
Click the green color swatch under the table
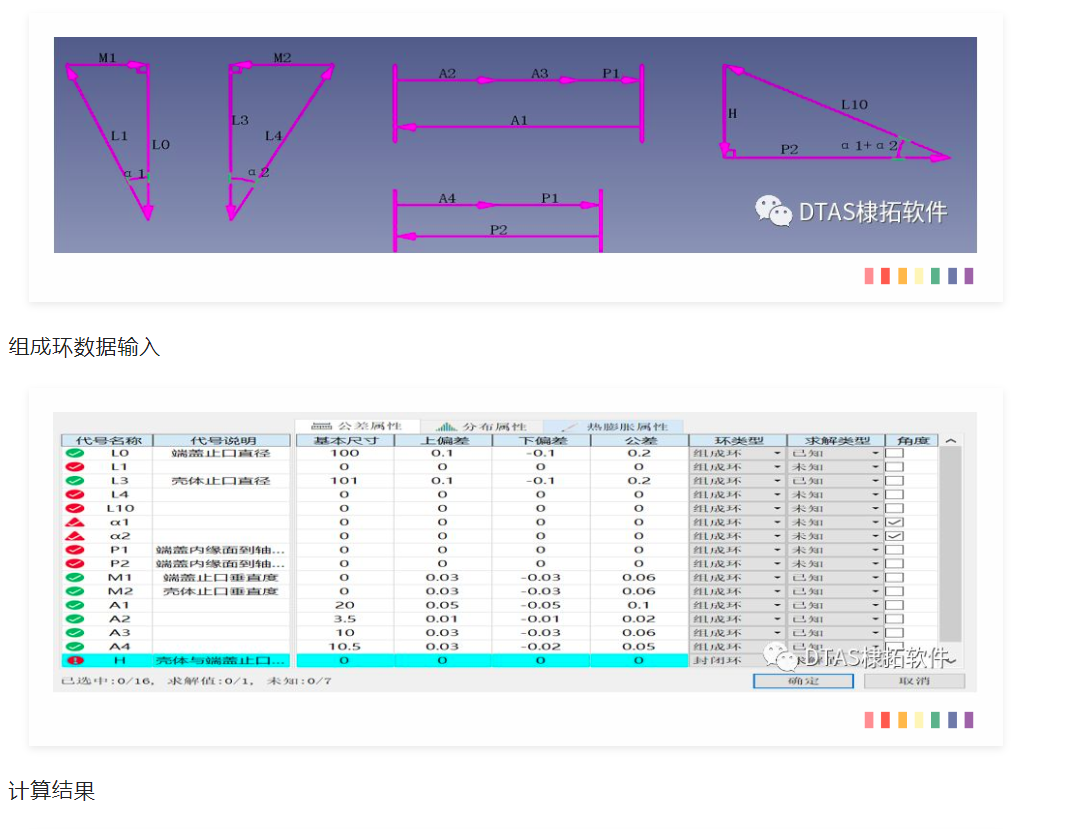coord(935,720)
